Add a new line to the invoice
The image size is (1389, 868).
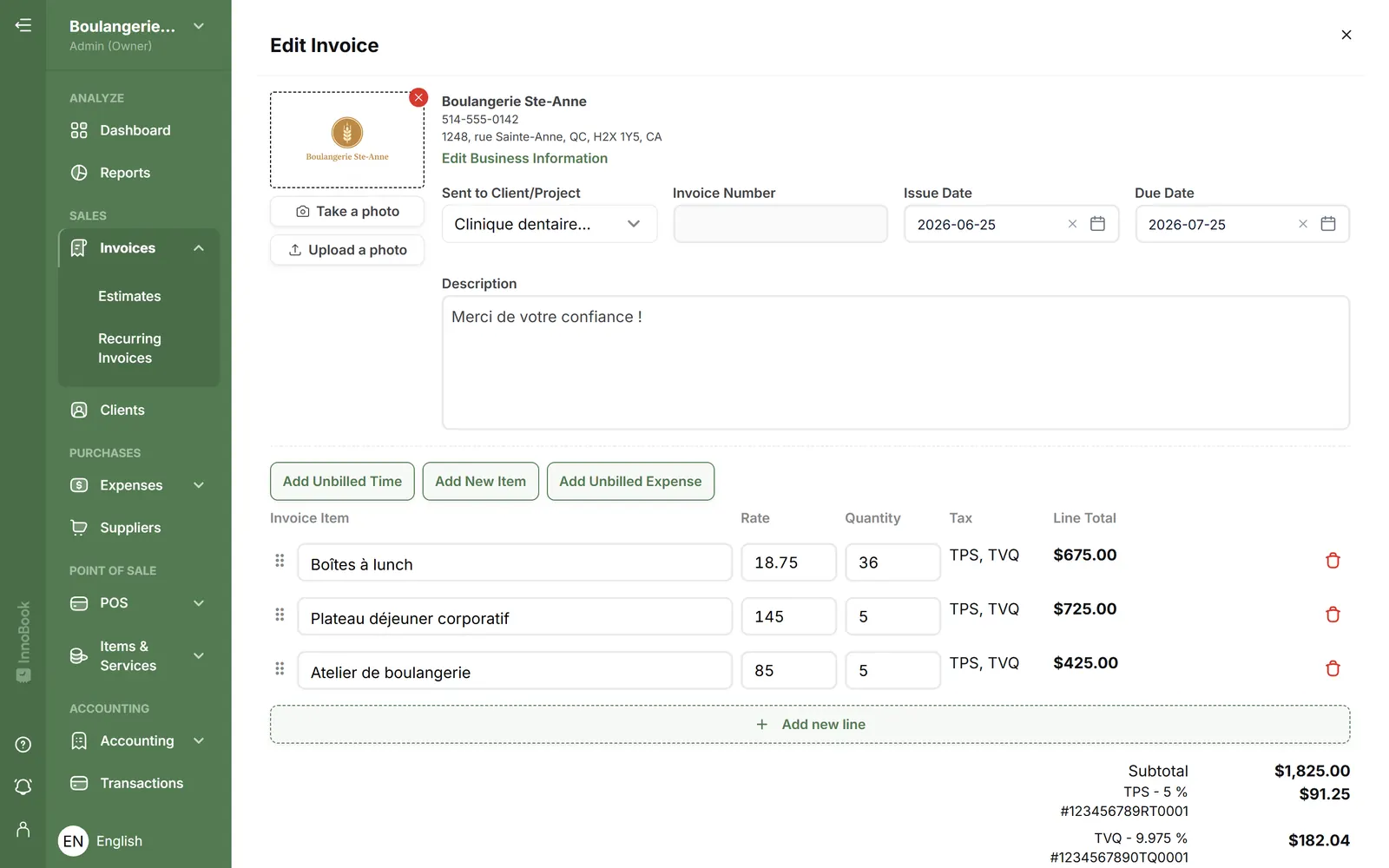810,724
